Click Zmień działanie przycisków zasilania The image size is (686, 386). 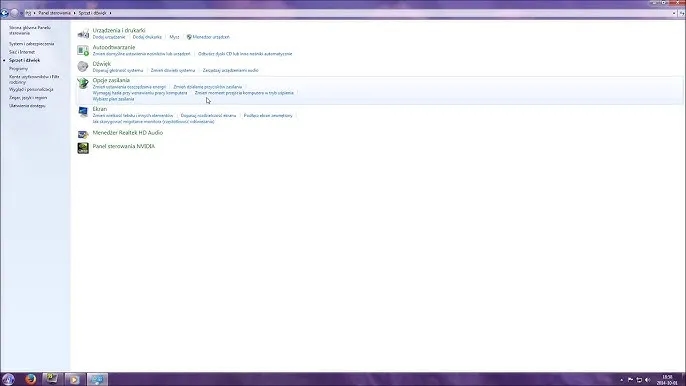(x=207, y=87)
